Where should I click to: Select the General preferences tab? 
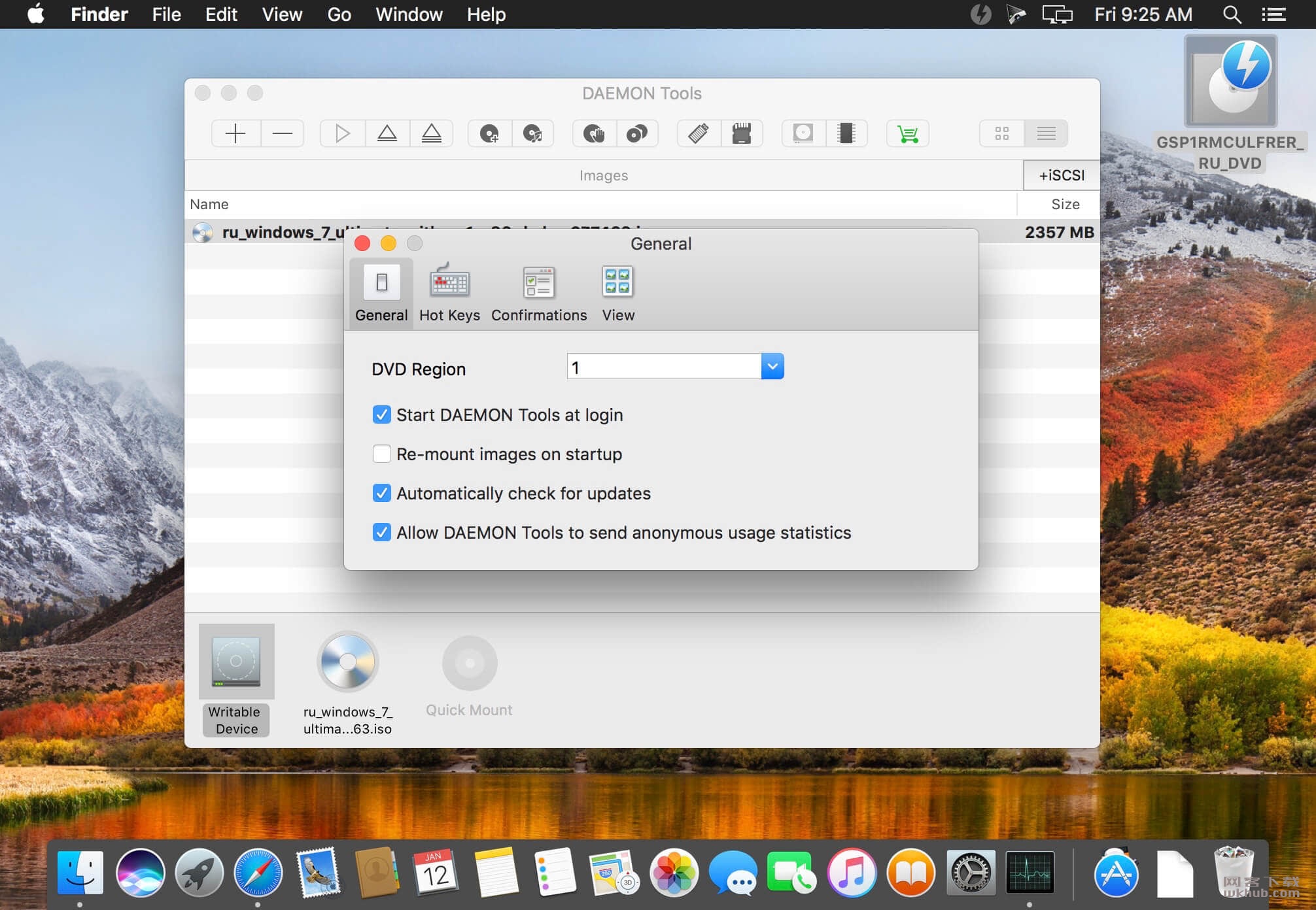(381, 294)
